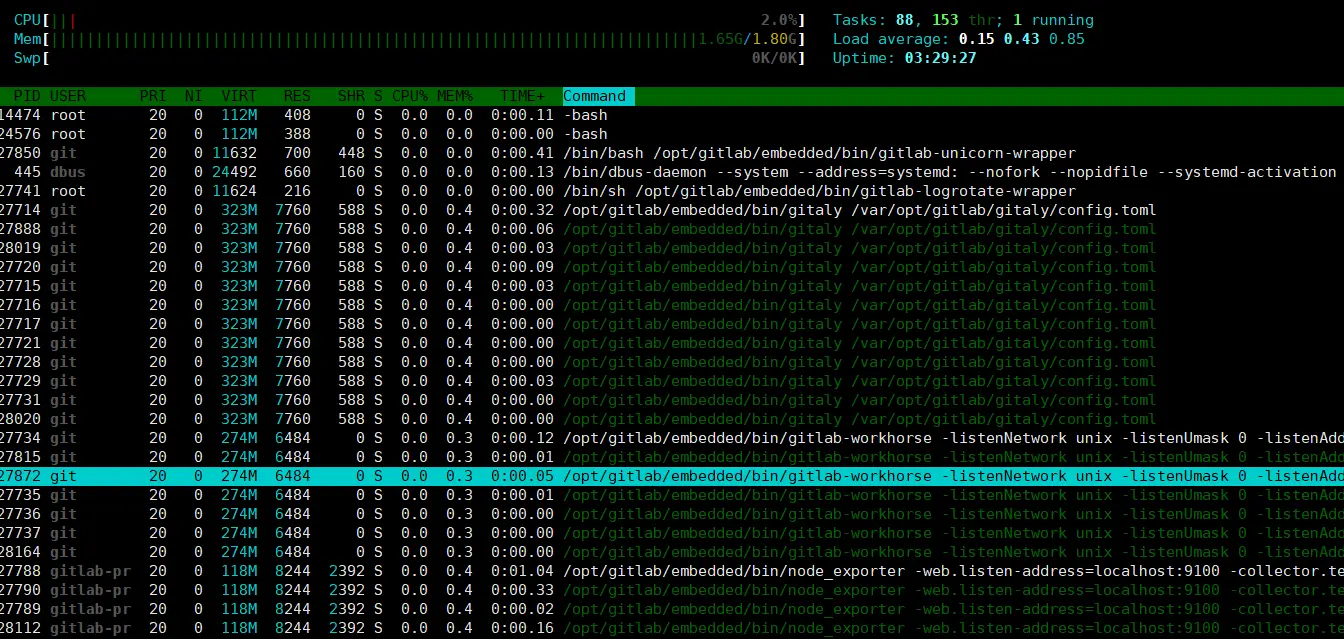
Task: Sort by the CPU% column header
Action: [x=410, y=96]
